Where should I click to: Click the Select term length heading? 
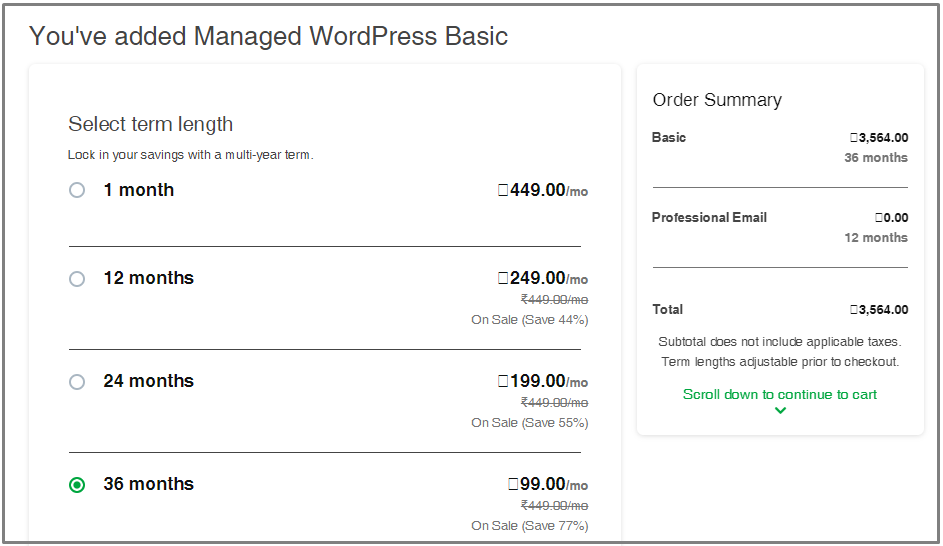pyautogui.click(x=150, y=124)
